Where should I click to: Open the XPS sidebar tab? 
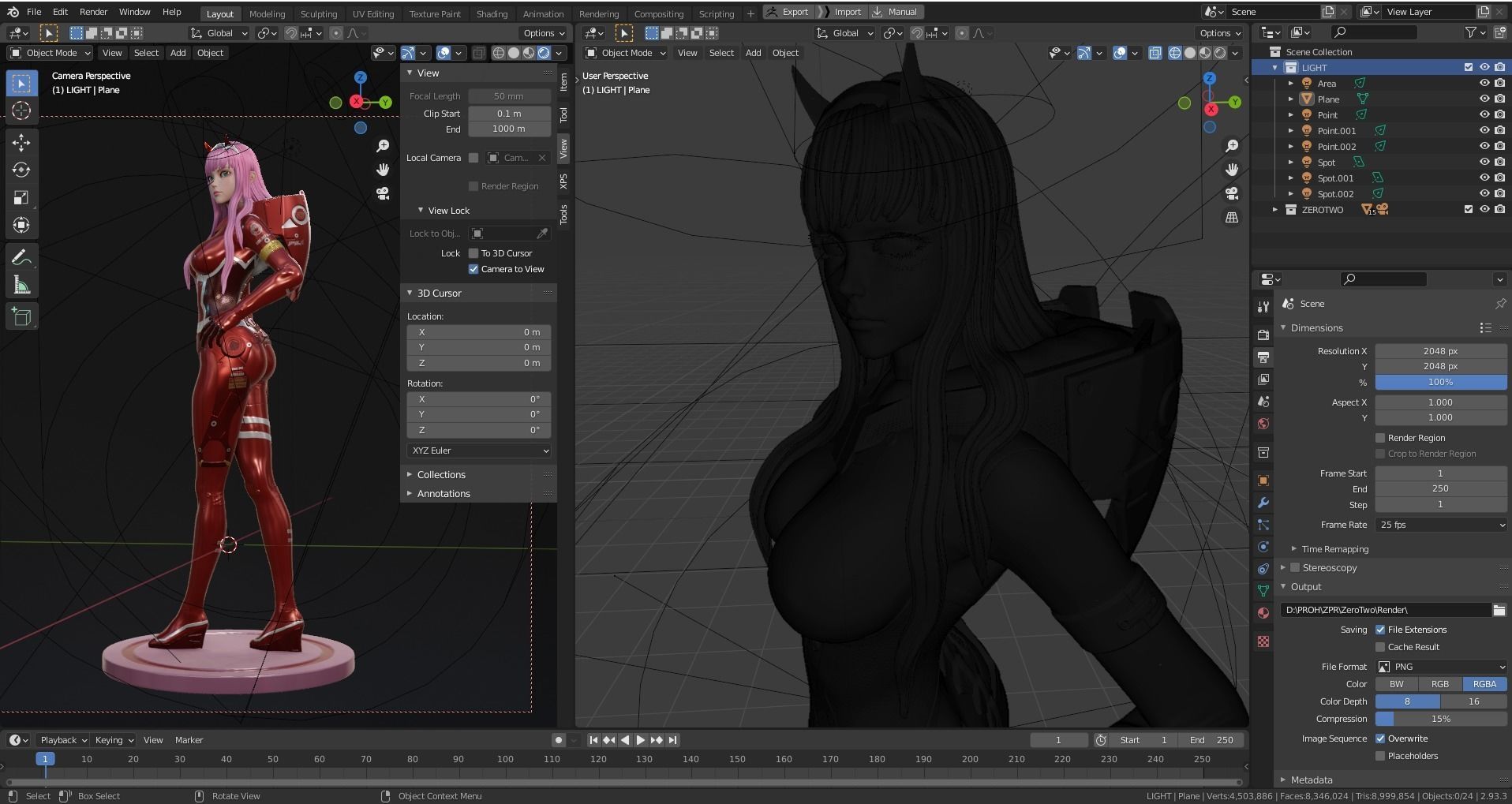coord(563,181)
